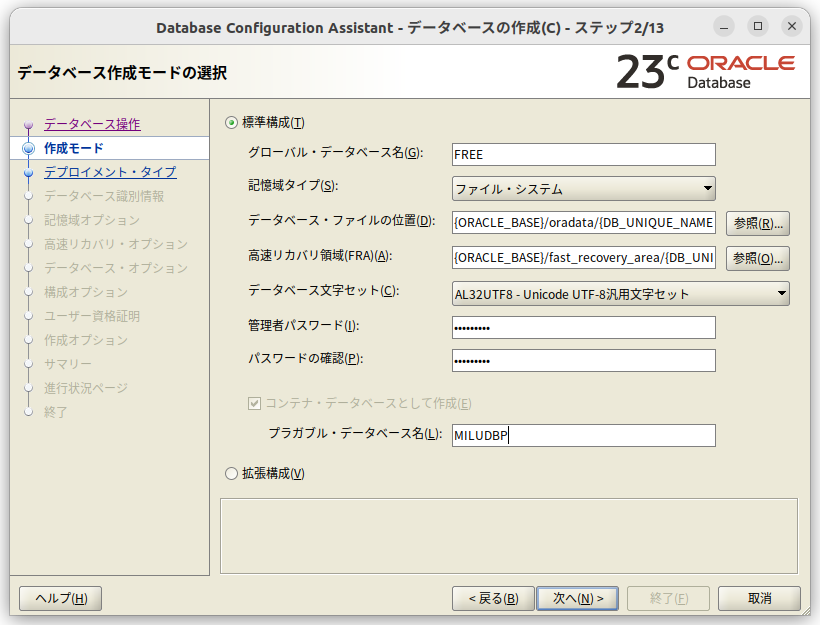Cancel the wizard with 取消
Screen dimensions: 820x625
tap(758, 598)
